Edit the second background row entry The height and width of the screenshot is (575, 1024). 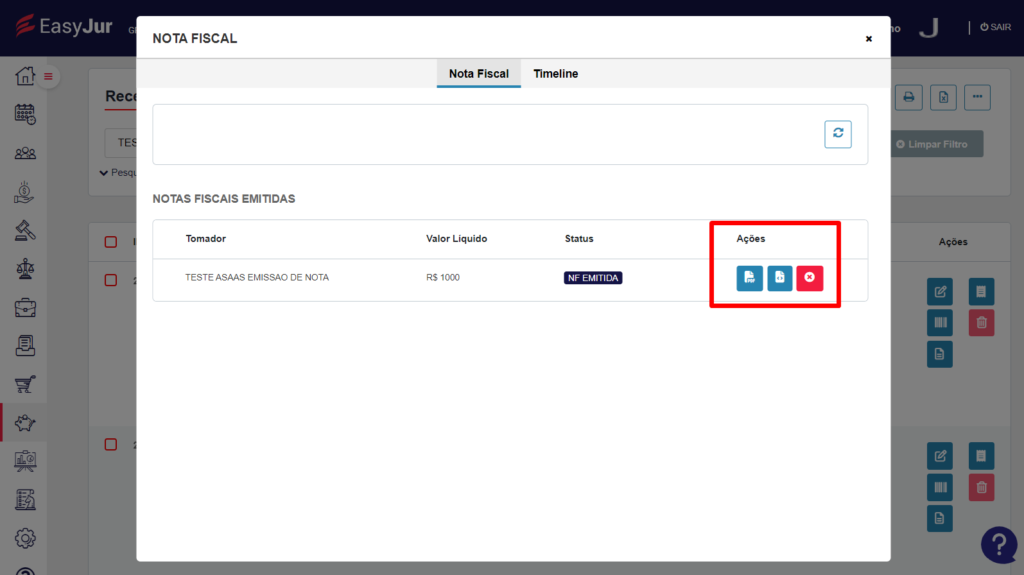click(x=940, y=456)
